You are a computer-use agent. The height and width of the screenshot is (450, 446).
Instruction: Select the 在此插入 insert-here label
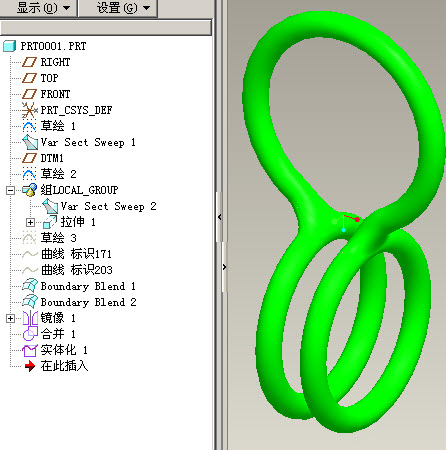(x=64, y=366)
